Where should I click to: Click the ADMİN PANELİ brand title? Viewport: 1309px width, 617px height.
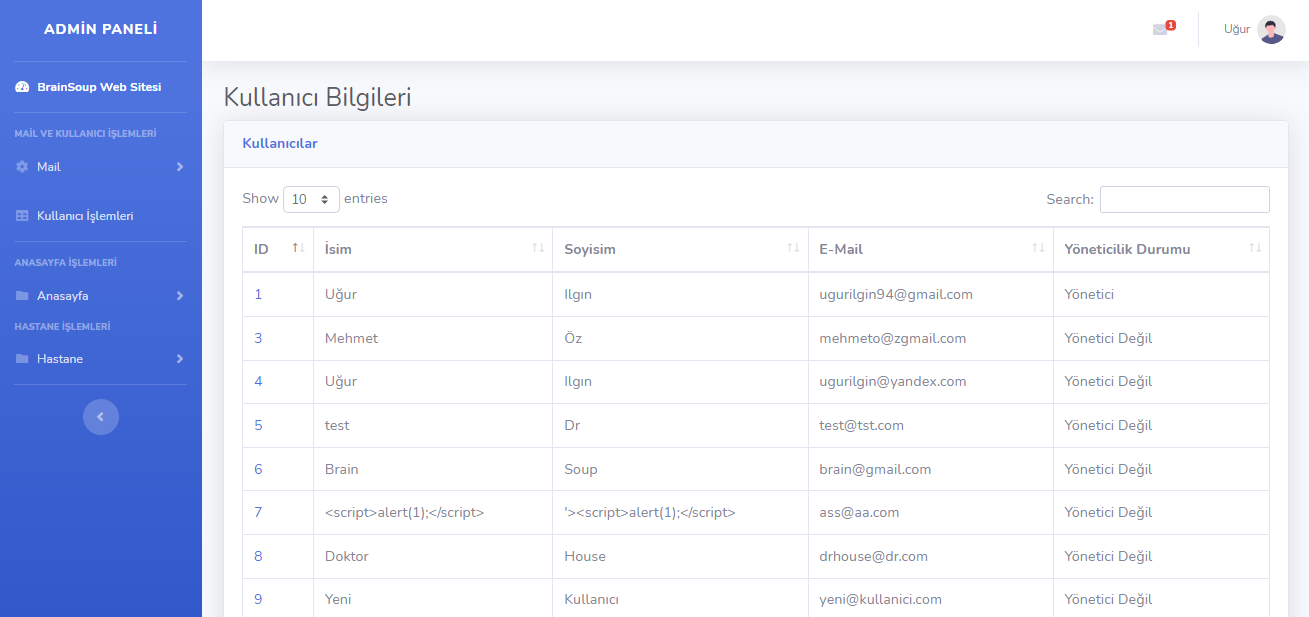pyautogui.click(x=101, y=29)
